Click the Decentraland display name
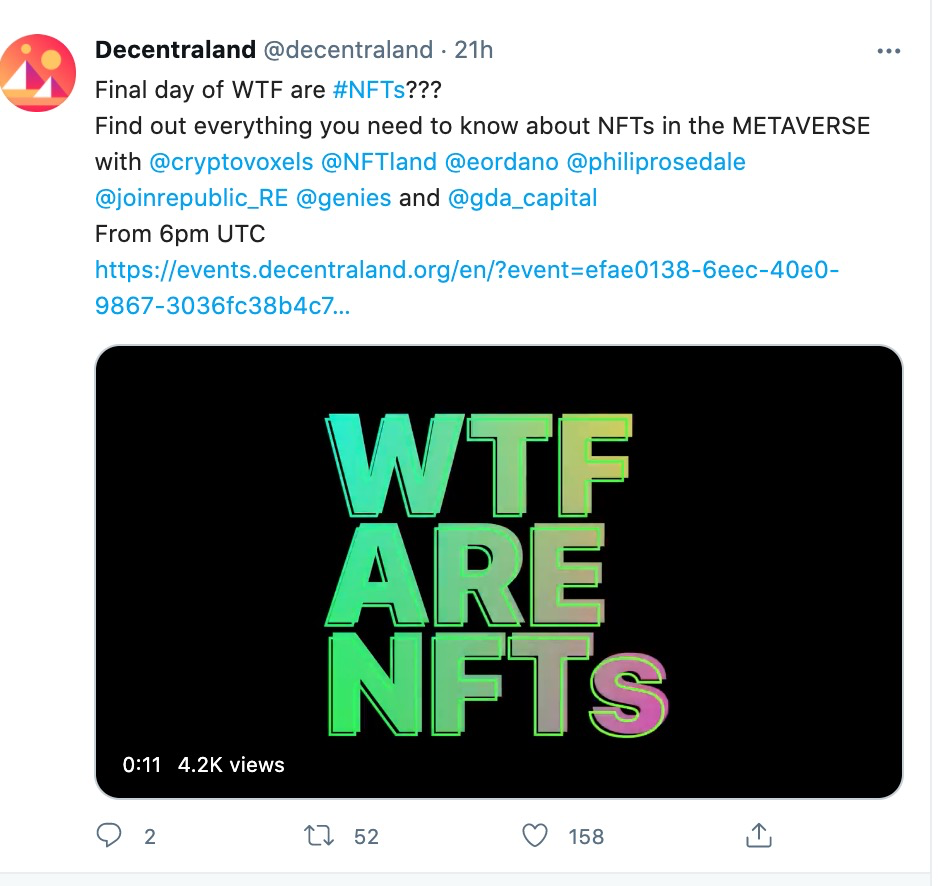 [x=175, y=50]
